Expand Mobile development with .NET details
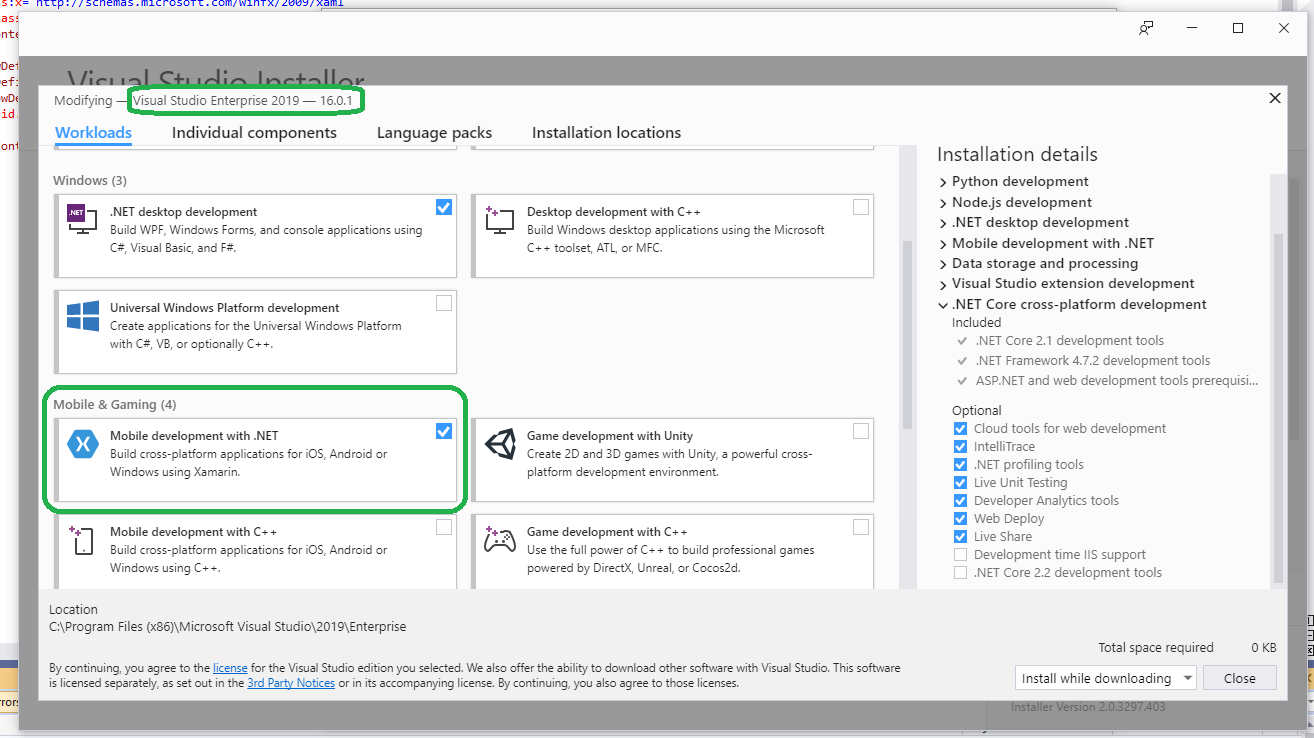1314x738 pixels. click(x=943, y=243)
